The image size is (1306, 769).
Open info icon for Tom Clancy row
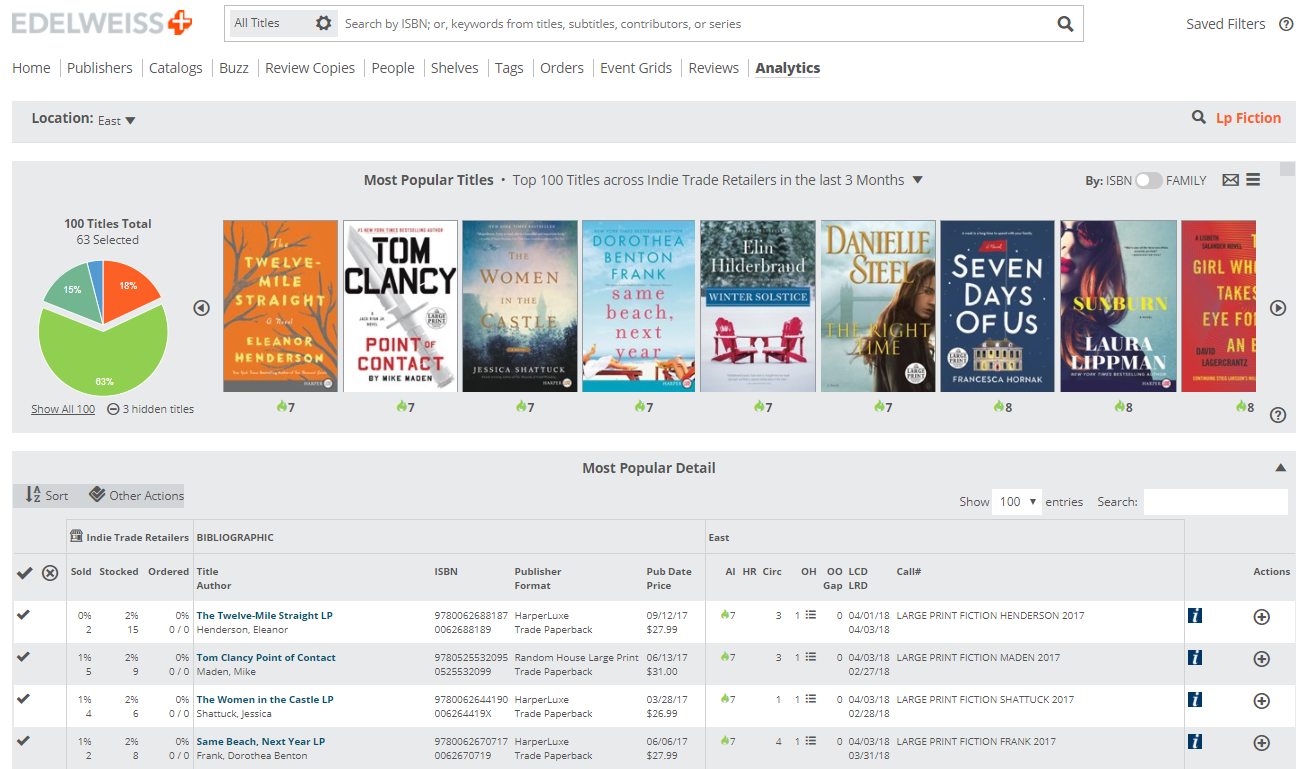coord(1194,657)
